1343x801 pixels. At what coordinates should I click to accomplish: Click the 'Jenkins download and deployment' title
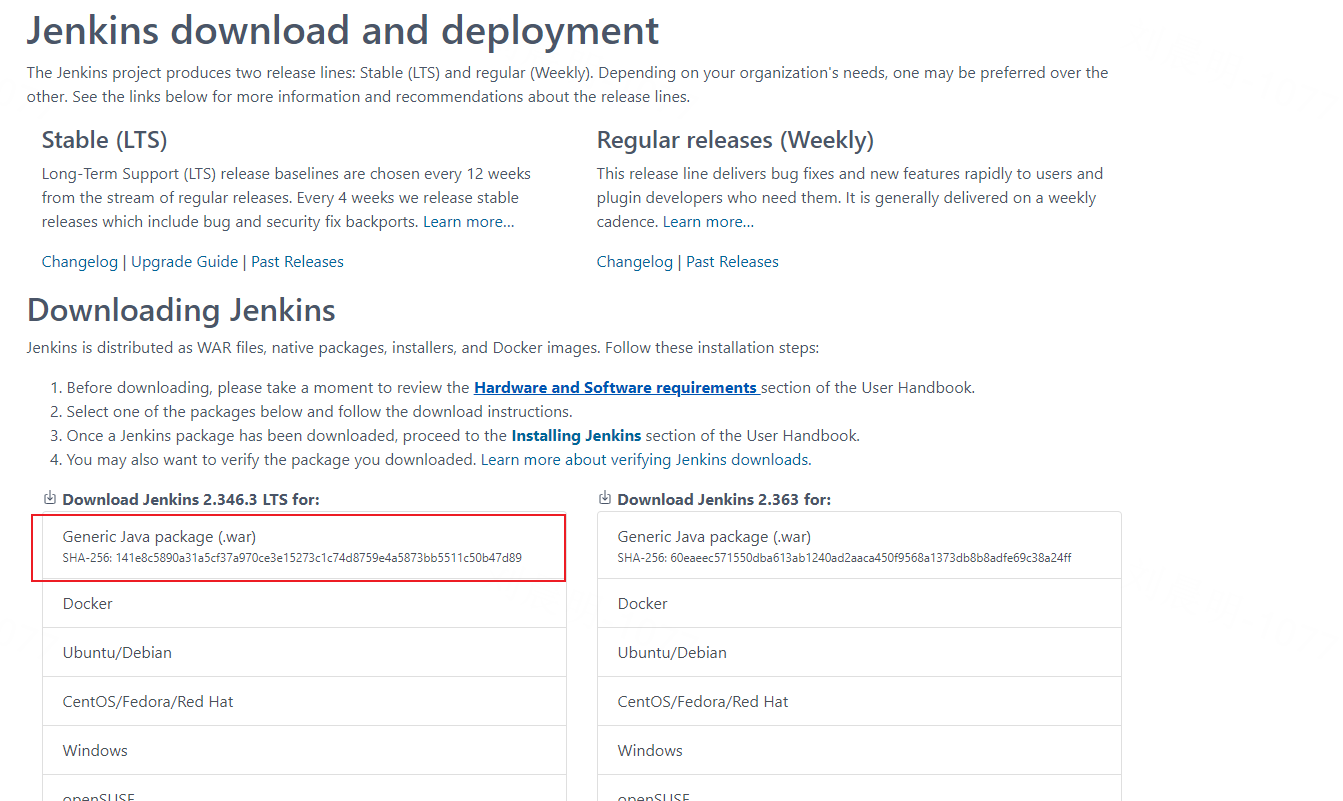(343, 31)
